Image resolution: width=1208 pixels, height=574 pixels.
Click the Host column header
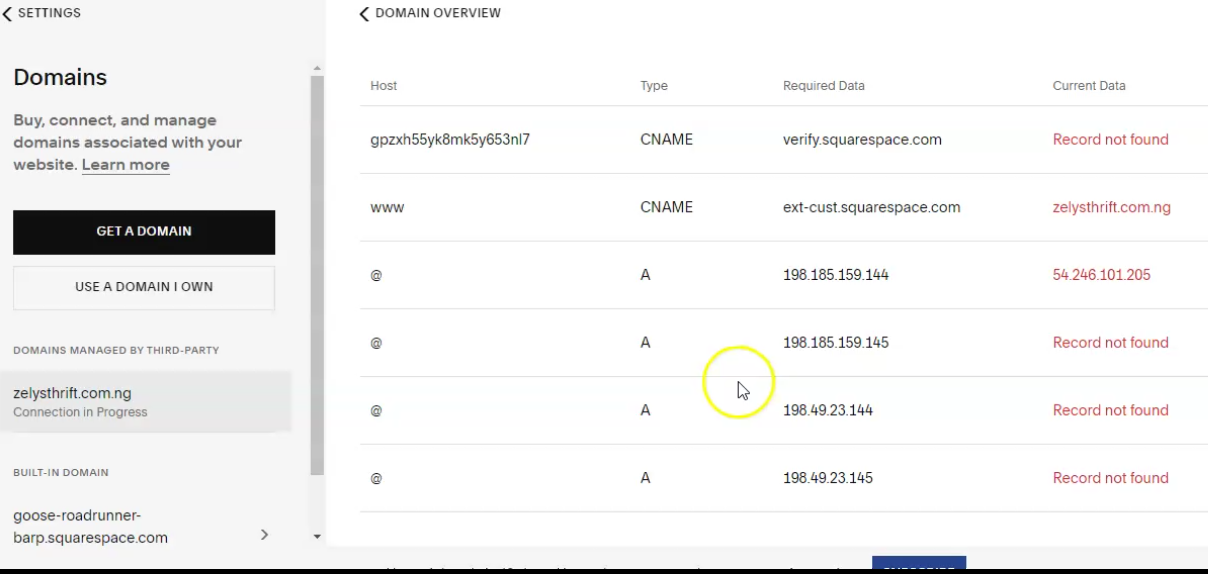(383, 86)
